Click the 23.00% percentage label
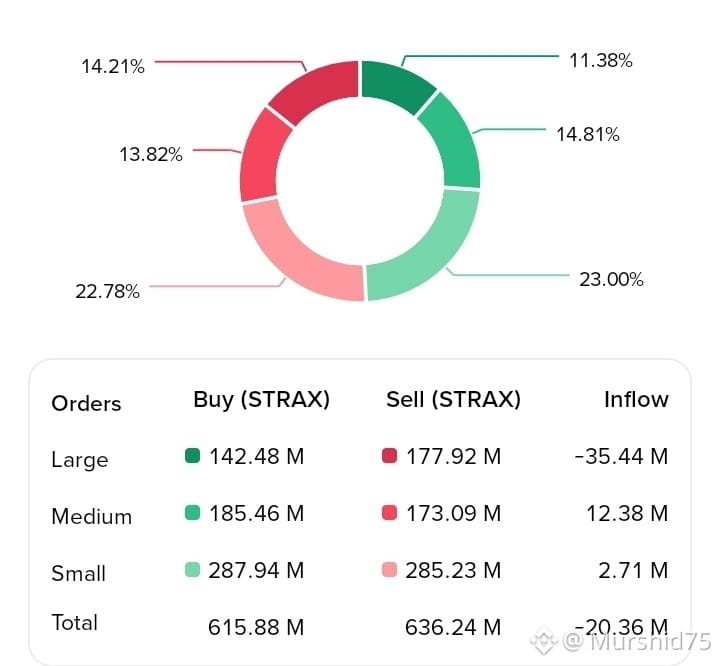Screen dimensions: 719x666 pos(611,279)
